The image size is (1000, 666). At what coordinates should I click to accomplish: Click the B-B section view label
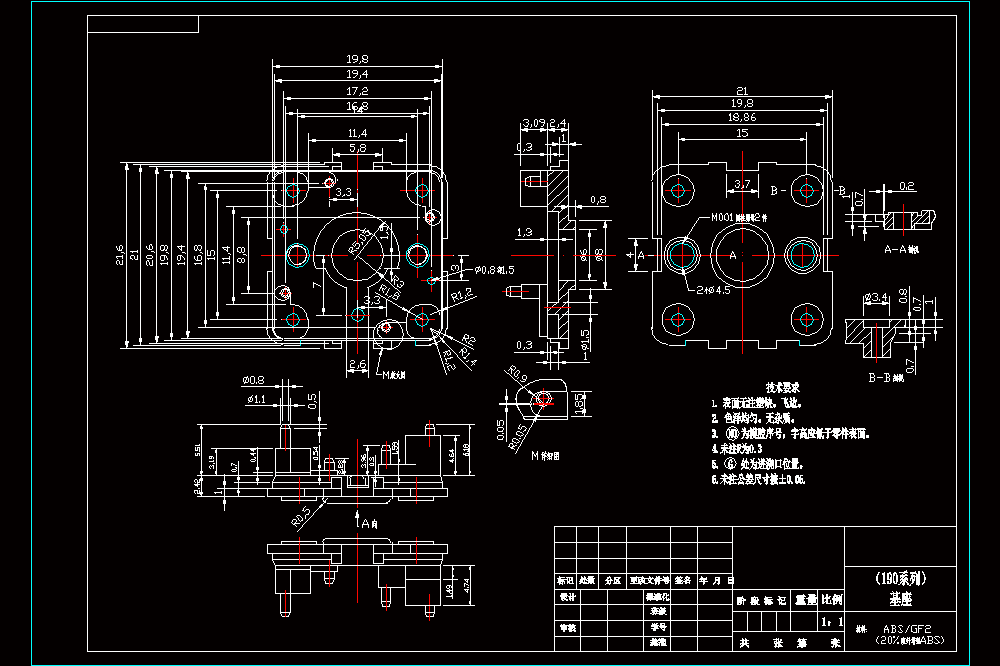pyautogui.click(x=886, y=378)
